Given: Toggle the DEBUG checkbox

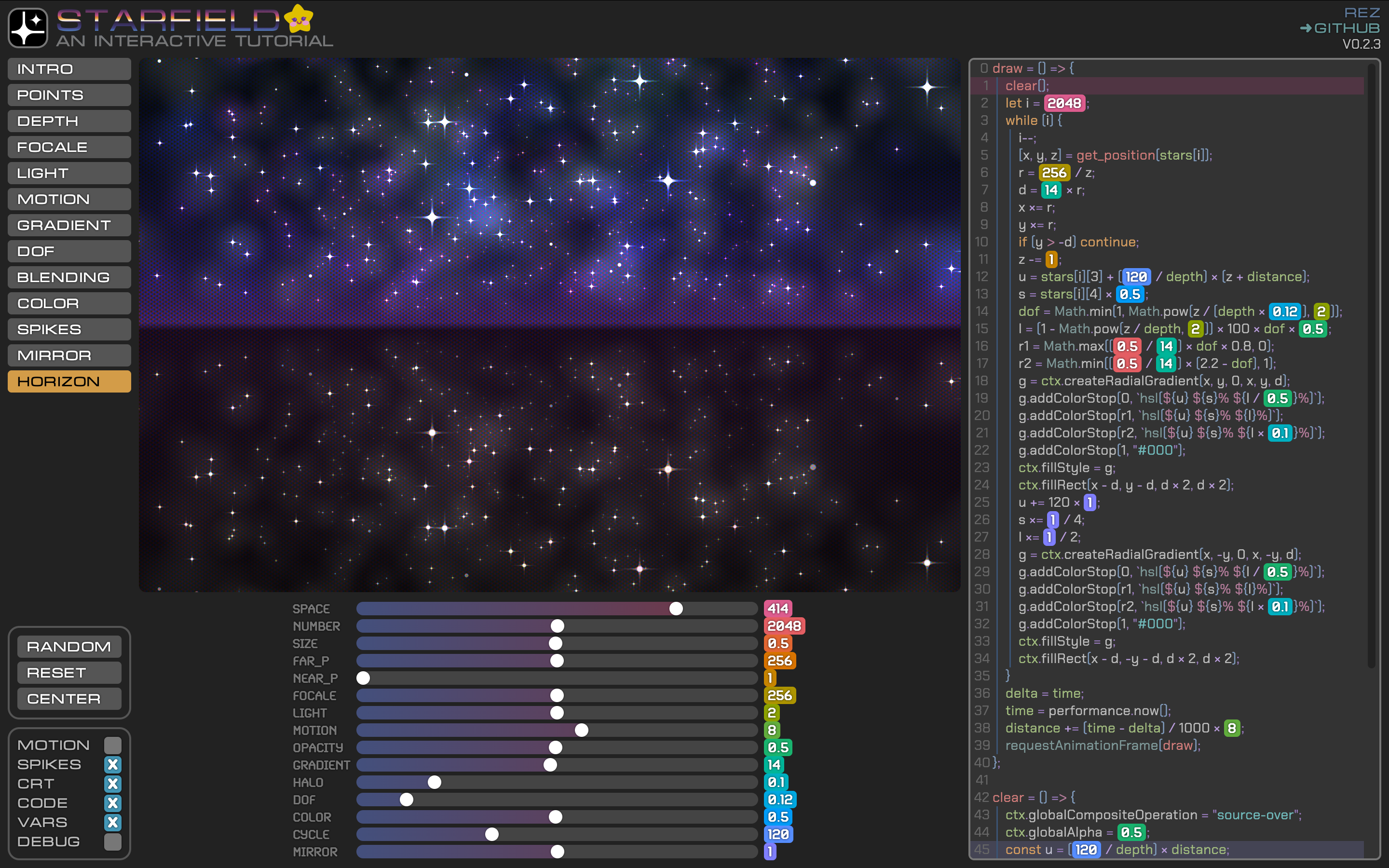Looking at the screenshot, I should pyautogui.click(x=112, y=841).
